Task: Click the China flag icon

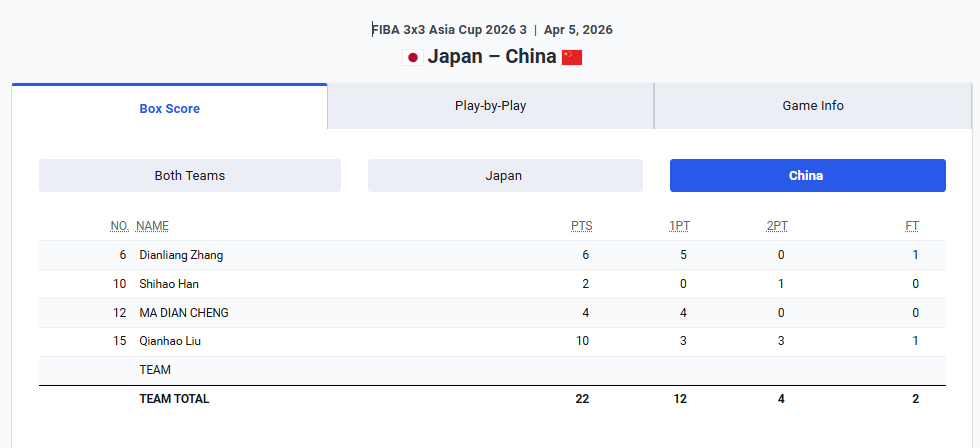Action: click(x=572, y=57)
